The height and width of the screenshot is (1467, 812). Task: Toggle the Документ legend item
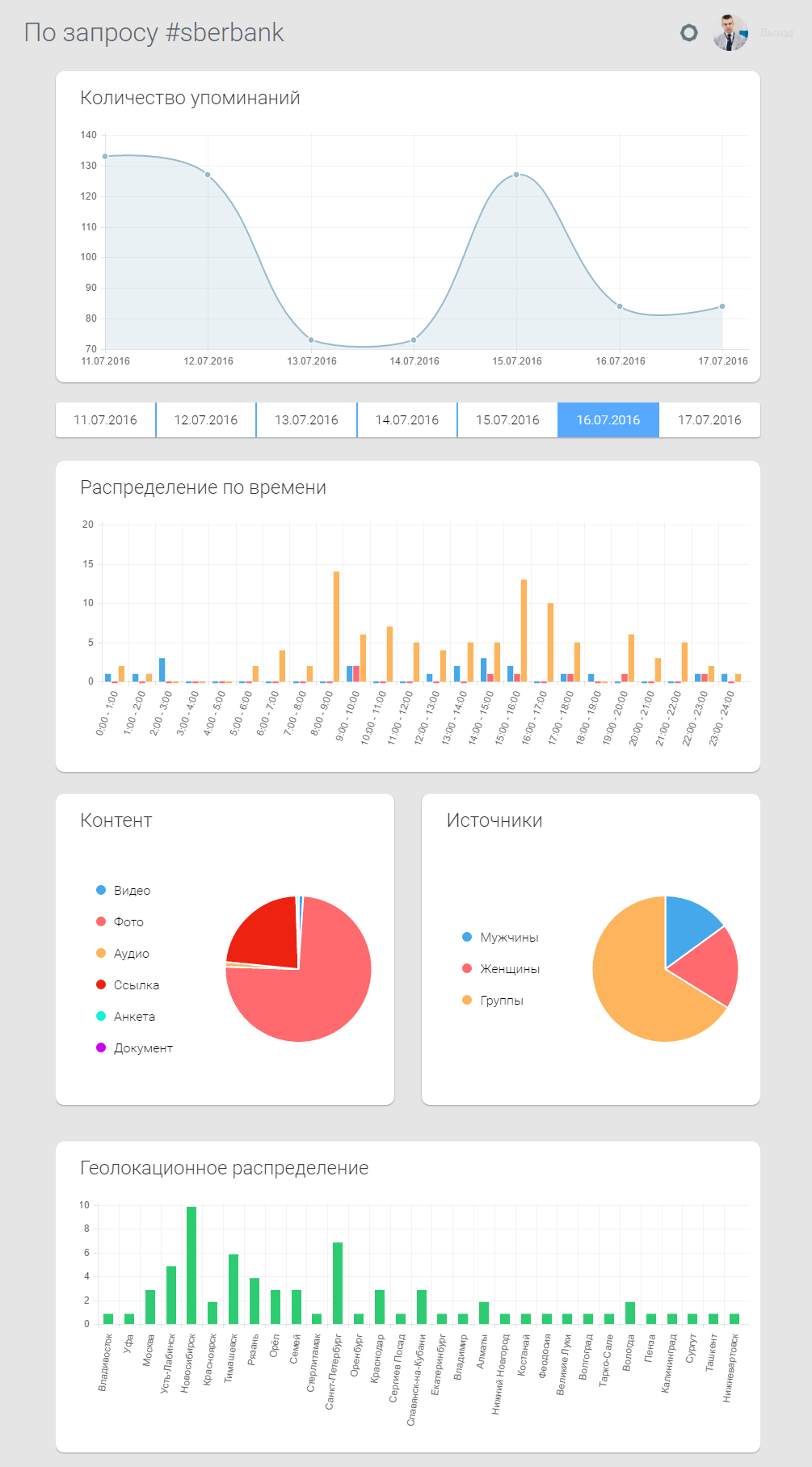(x=134, y=1048)
